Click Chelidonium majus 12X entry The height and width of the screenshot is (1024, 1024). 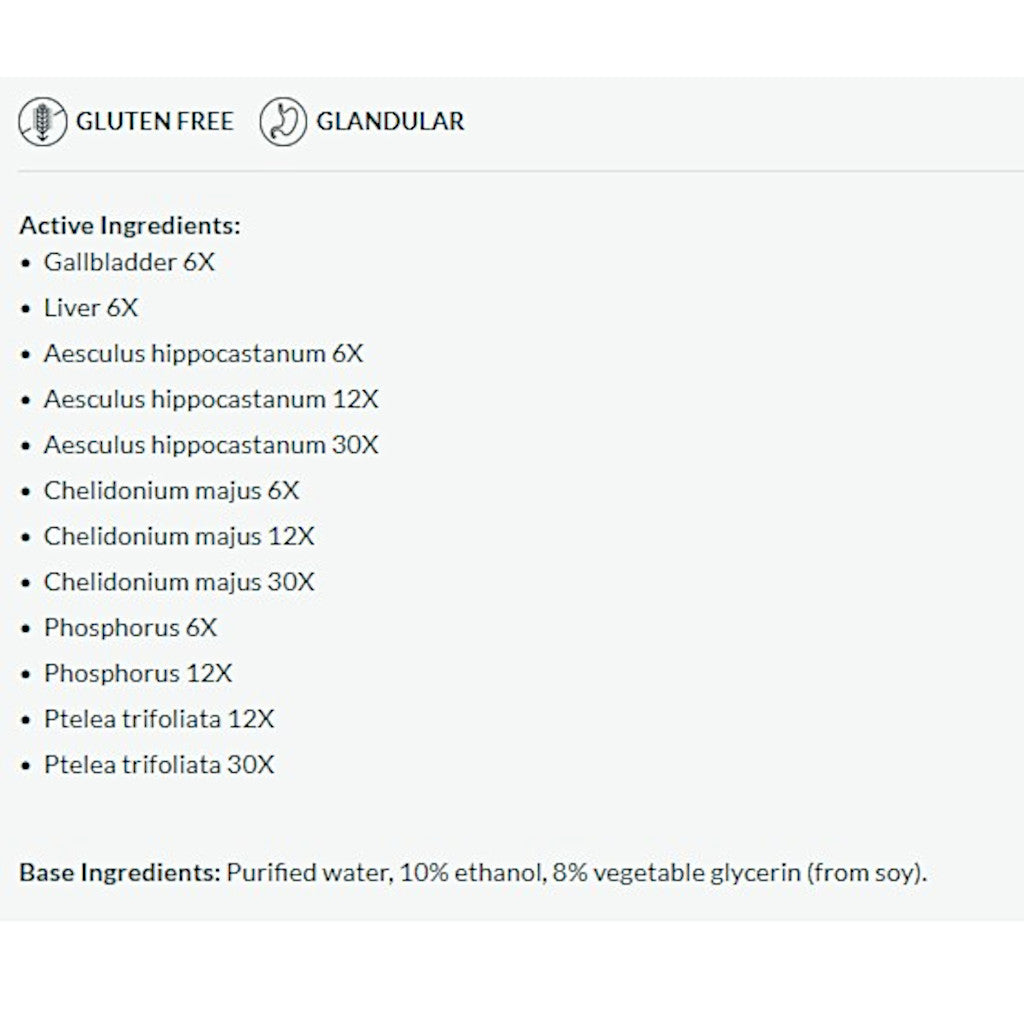point(179,537)
